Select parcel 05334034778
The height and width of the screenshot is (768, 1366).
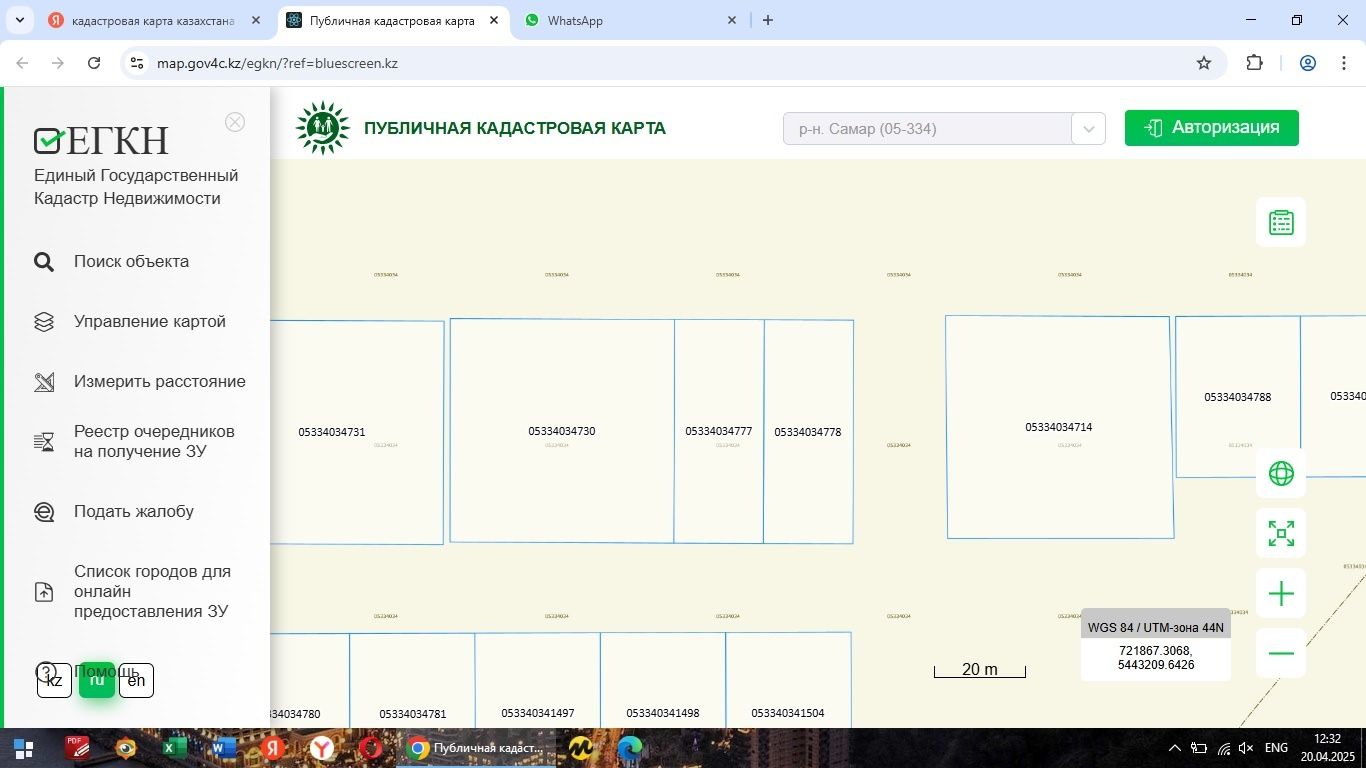click(x=807, y=432)
